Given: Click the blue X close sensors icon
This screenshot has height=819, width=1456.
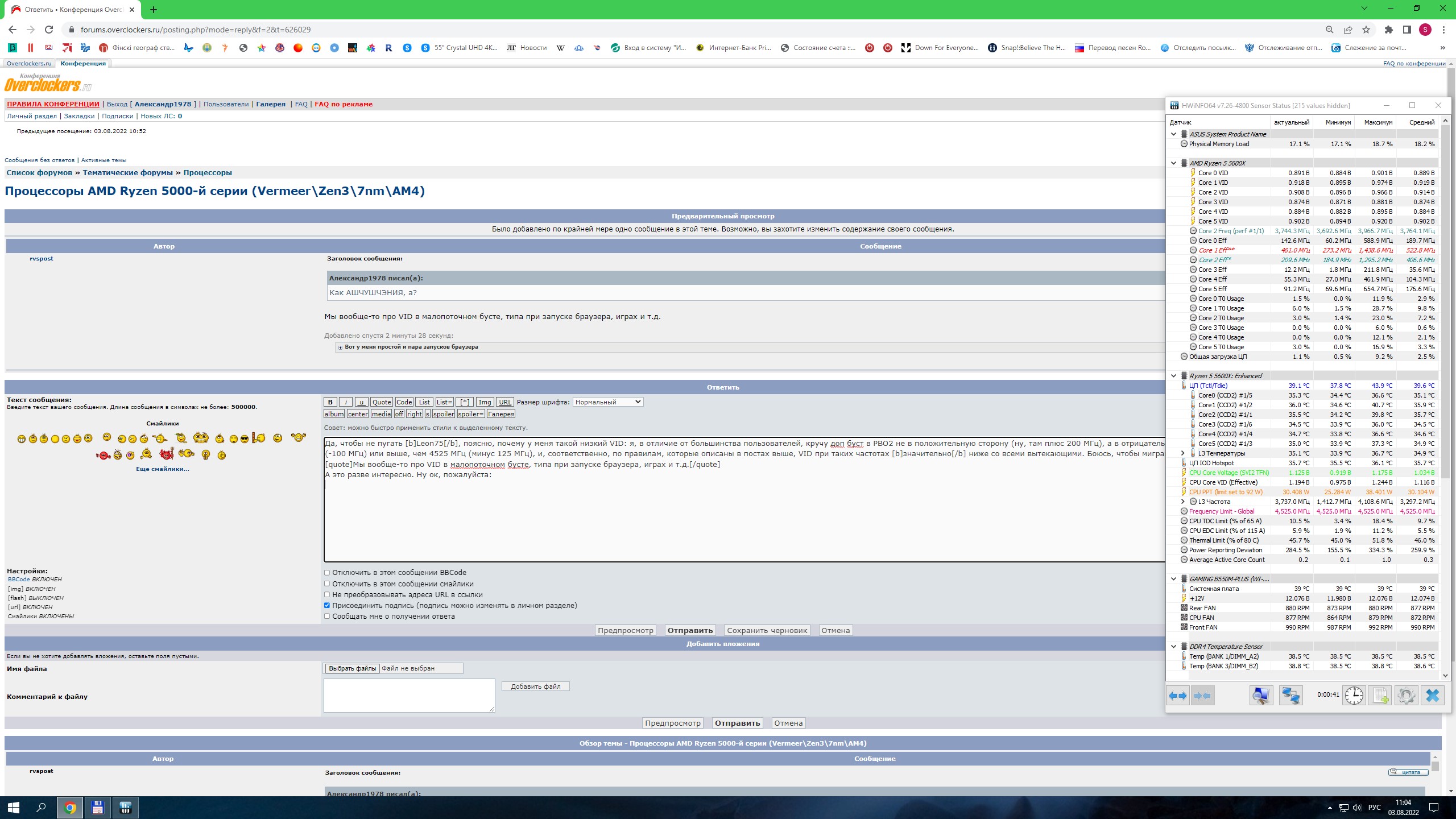Looking at the screenshot, I should 1433,696.
